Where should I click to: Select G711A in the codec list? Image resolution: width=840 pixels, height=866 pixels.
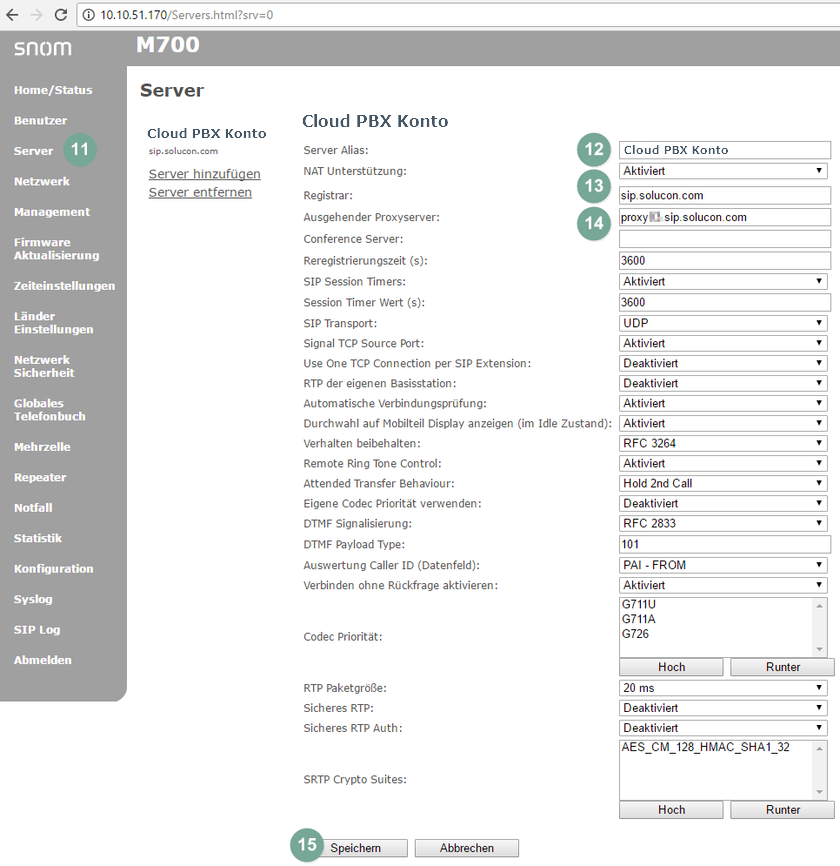coord(640,619)
